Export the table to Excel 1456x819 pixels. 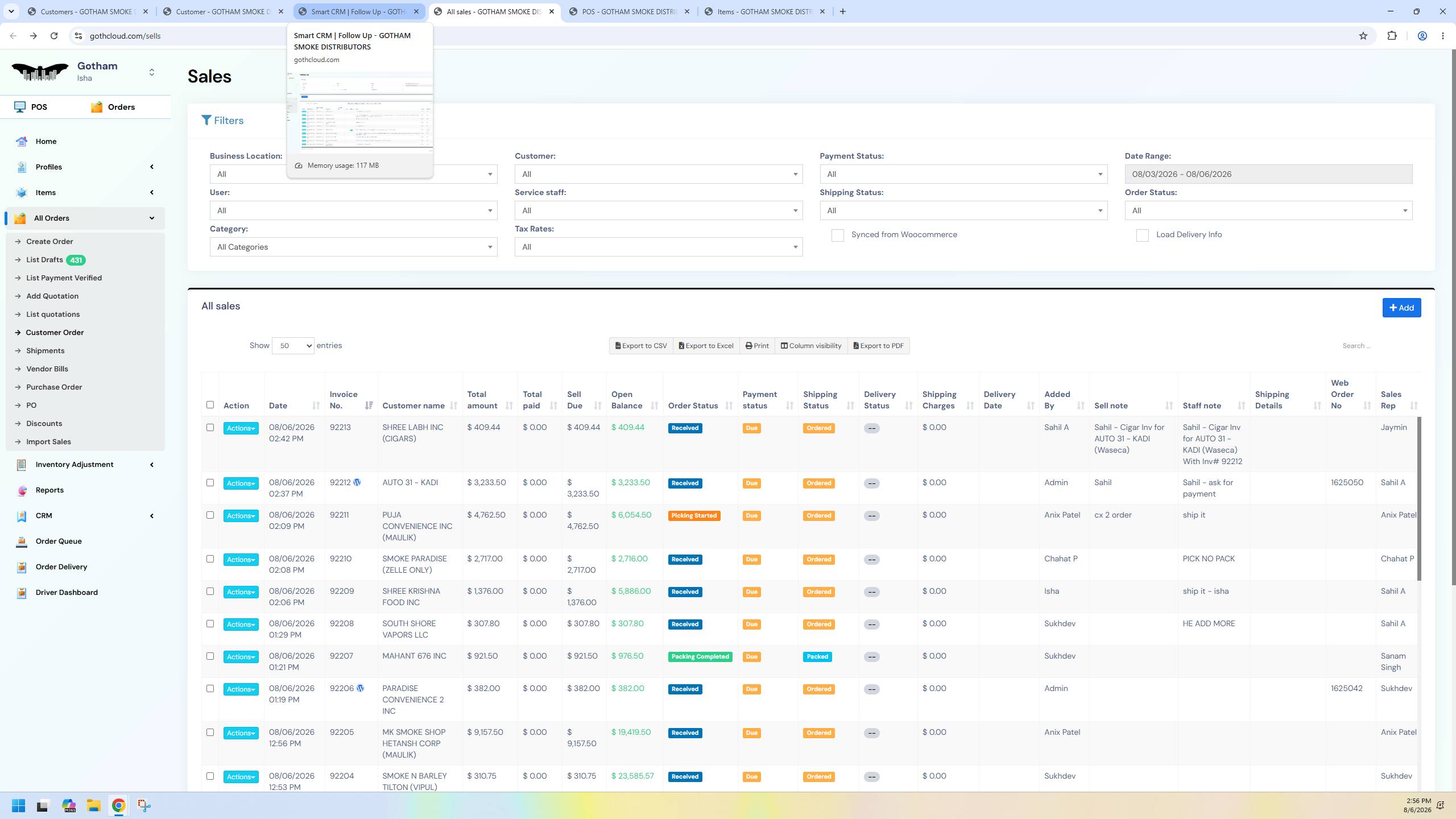706,346
